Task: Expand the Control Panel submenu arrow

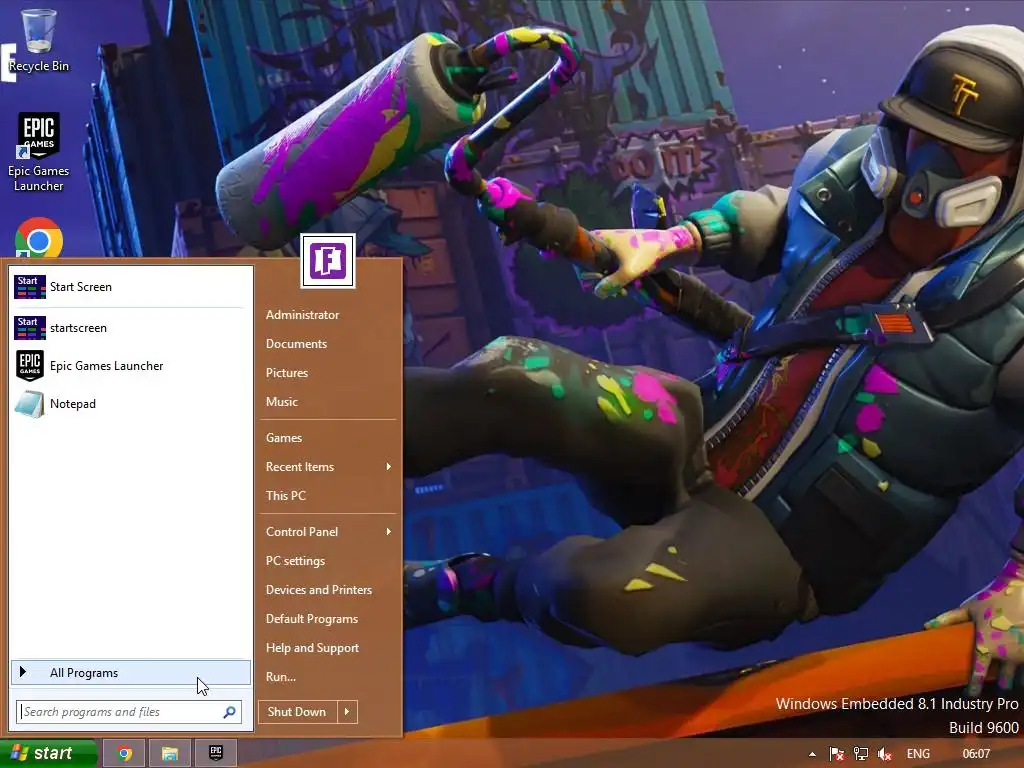Action: [x=389, y=532]
